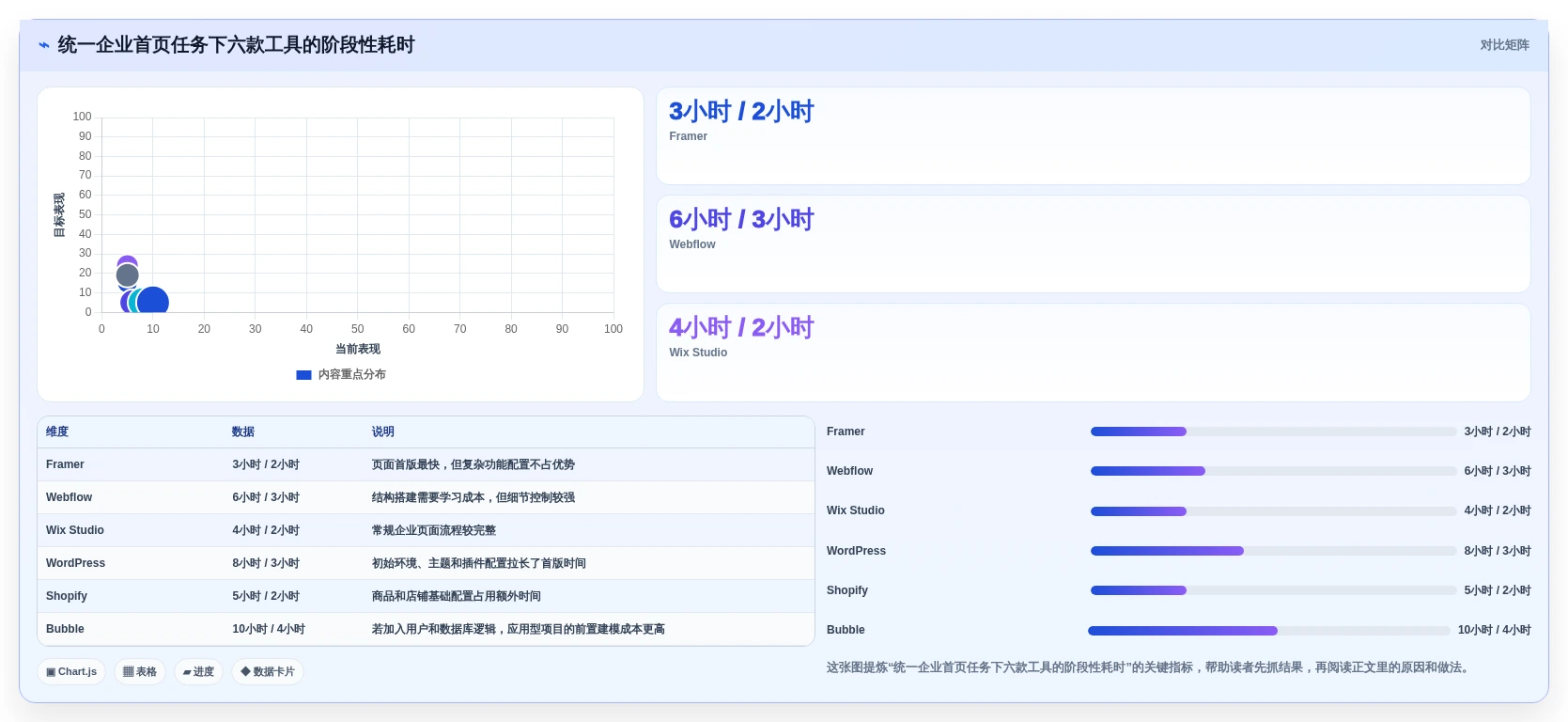Click the Framer progress bar
This screenshot has height=722, width=1568.
(x=1273, y=432)
